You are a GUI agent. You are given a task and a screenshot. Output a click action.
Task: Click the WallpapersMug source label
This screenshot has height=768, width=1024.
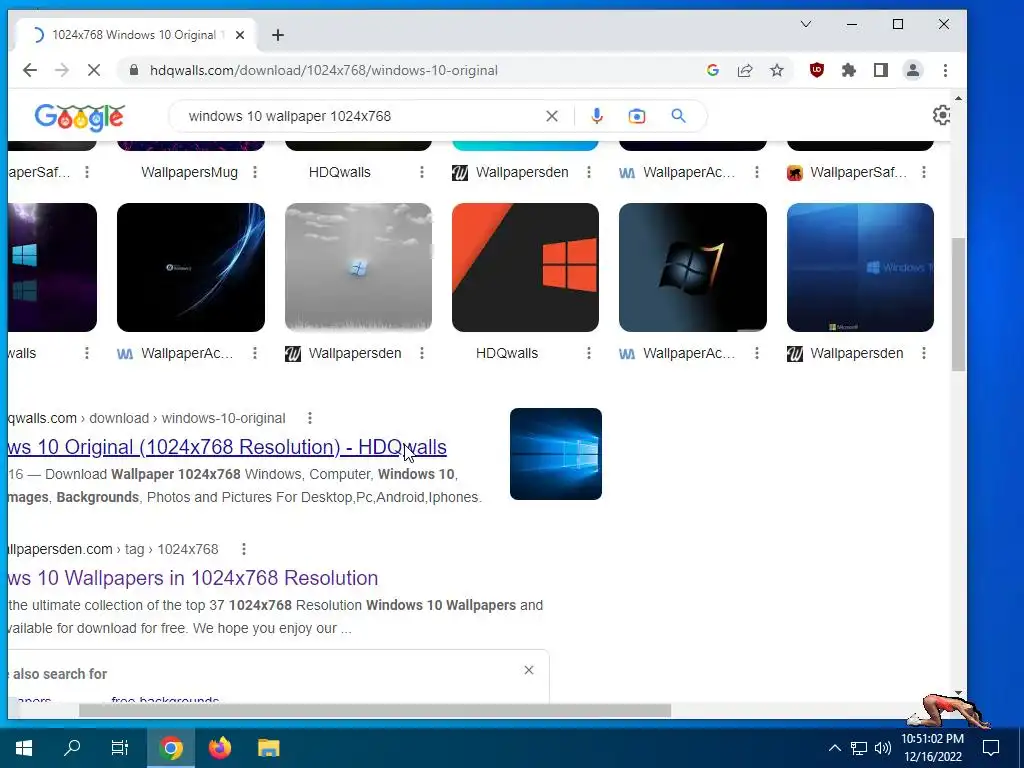click(189, 172)
